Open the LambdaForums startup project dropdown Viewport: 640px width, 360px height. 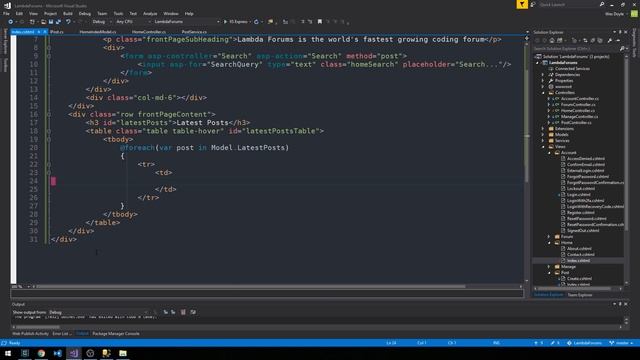coord(187,22)
